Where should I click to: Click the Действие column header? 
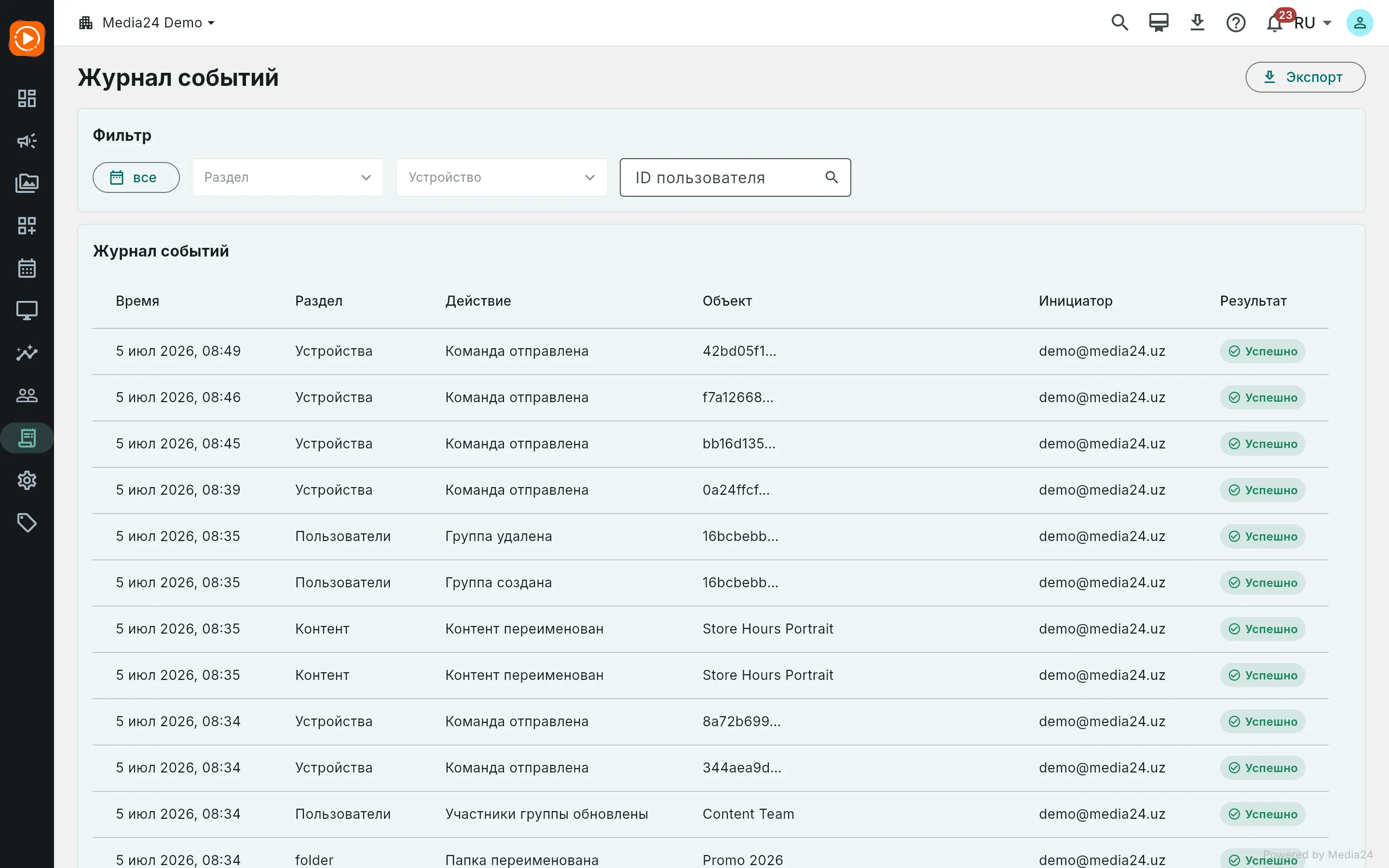click(478, 301)
